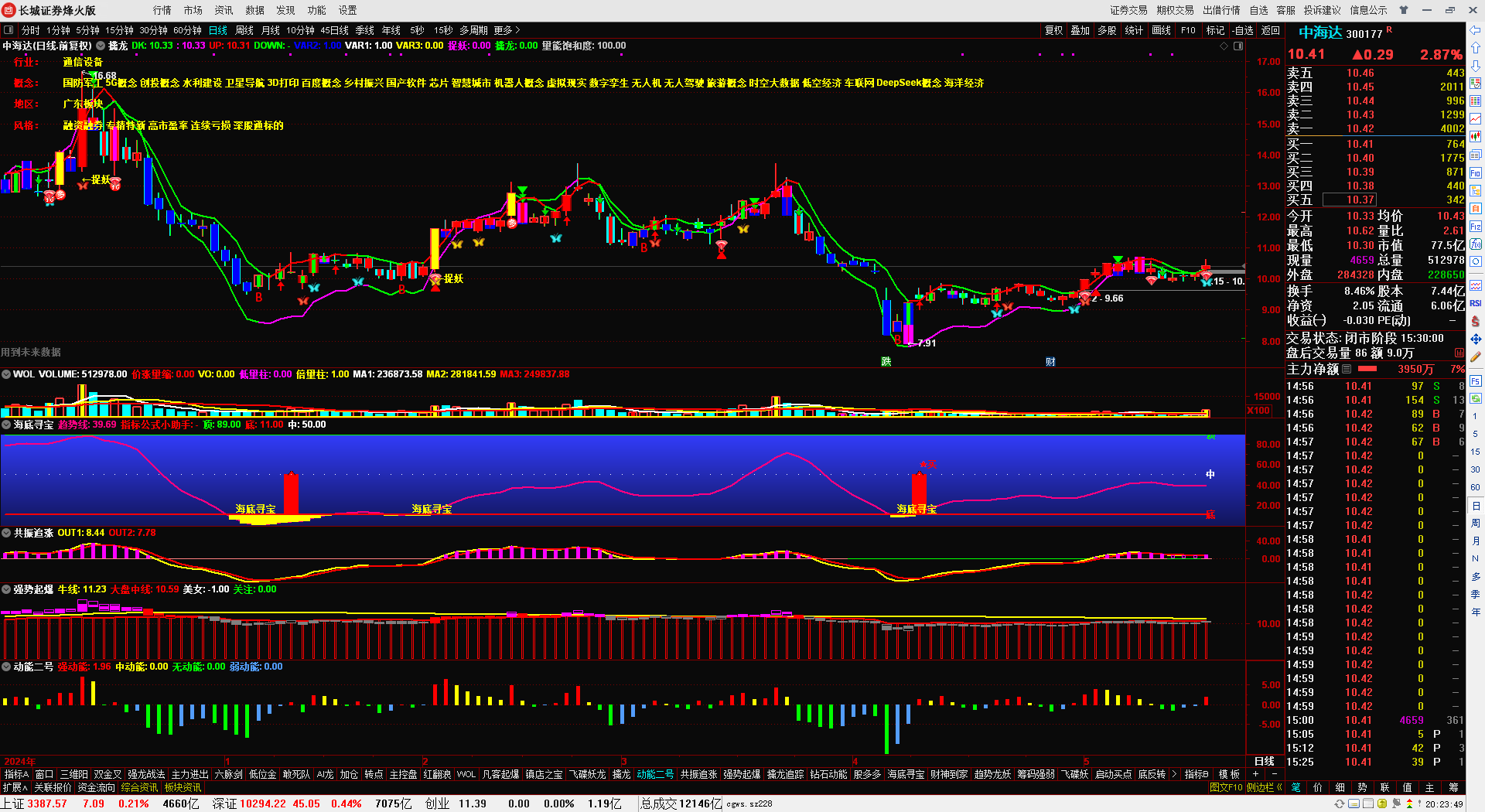1485x812 pixels.
Task: Expand the 更多 periods dropdown
Action: tap(507, 30)
